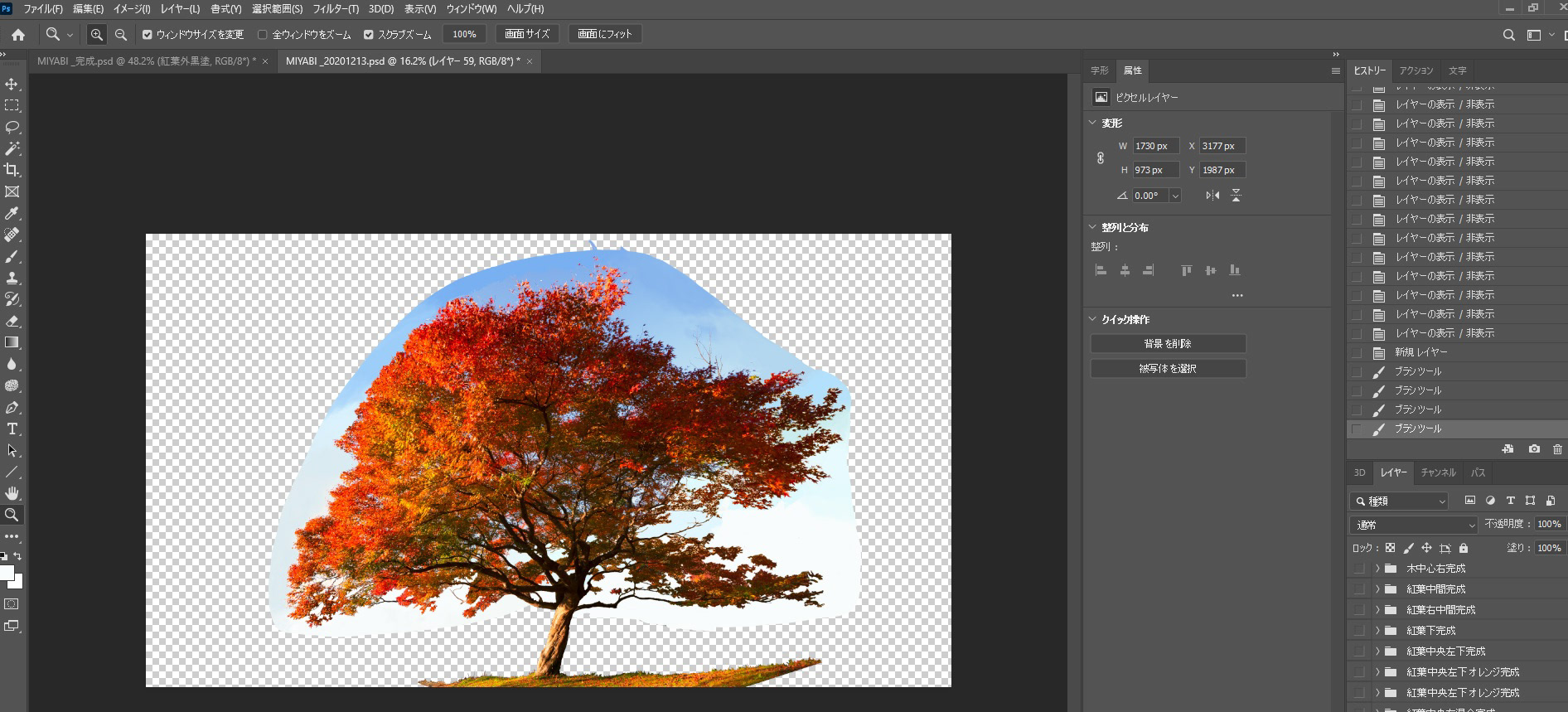Screen dimensions: 1568x712
Task: Select the Hand tool
Action: [12, 494]
